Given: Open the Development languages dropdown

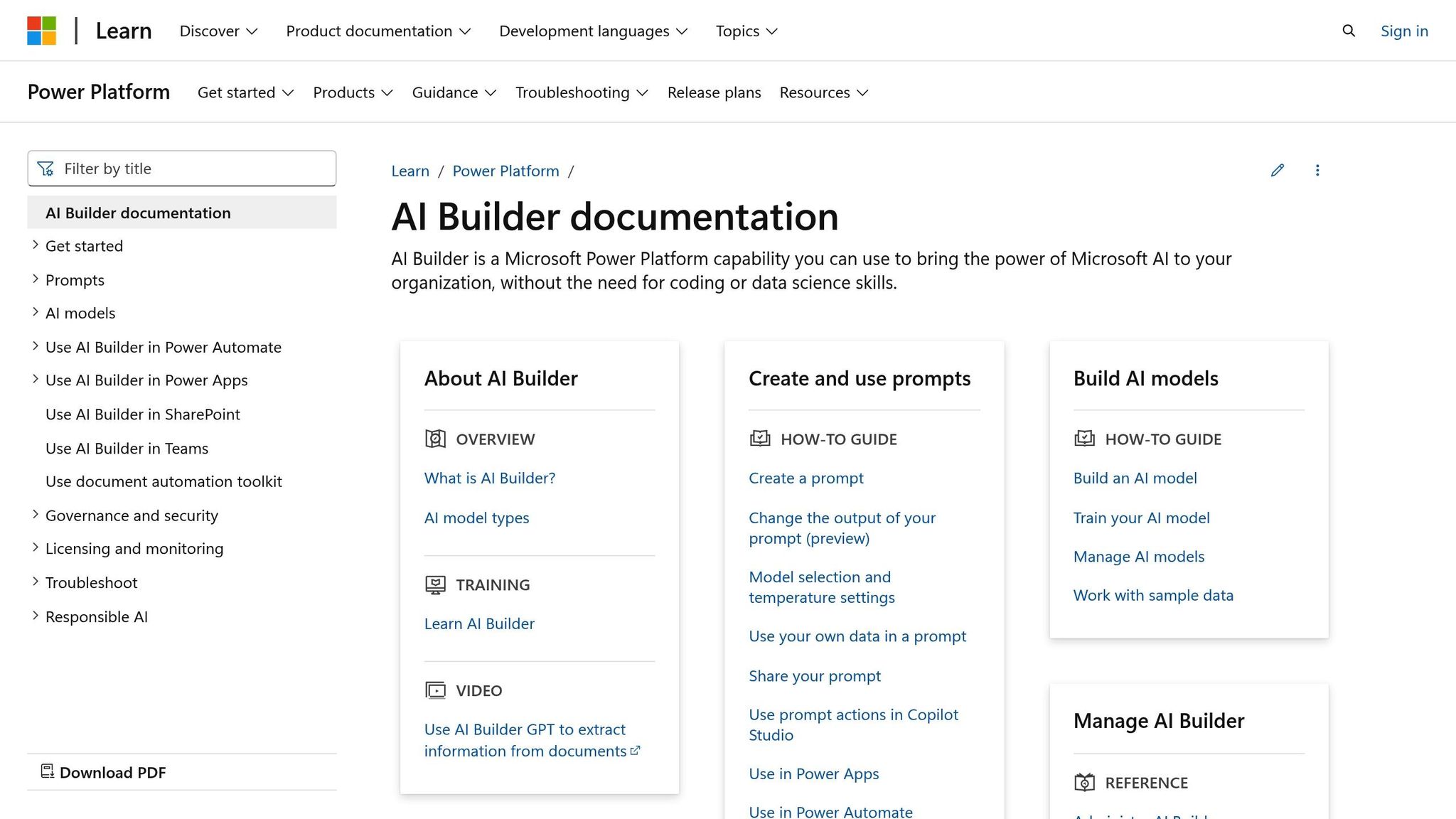Looking at the screenshot, I should [x=593, y=31].
